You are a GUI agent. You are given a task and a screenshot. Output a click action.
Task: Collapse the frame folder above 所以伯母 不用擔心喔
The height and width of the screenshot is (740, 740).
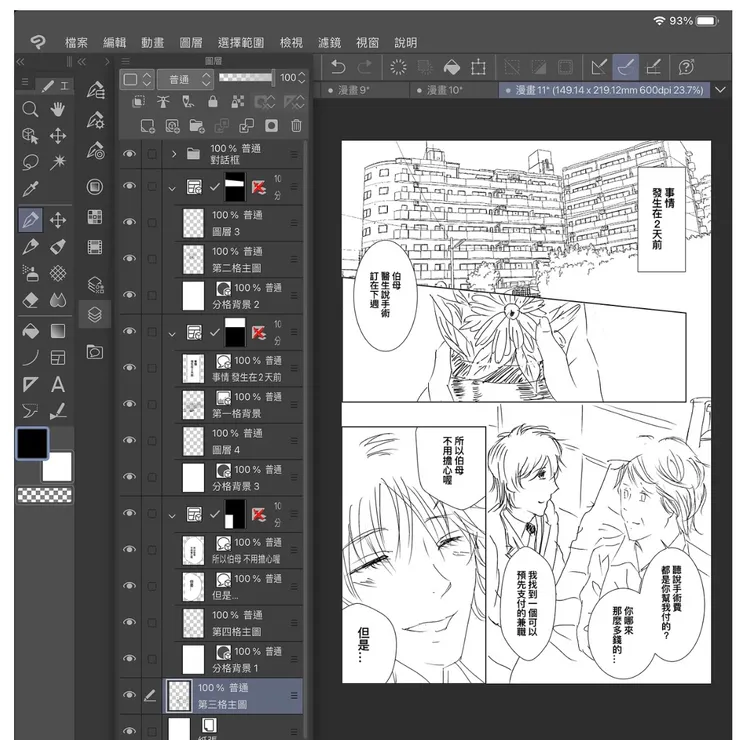tap(172, 516)
